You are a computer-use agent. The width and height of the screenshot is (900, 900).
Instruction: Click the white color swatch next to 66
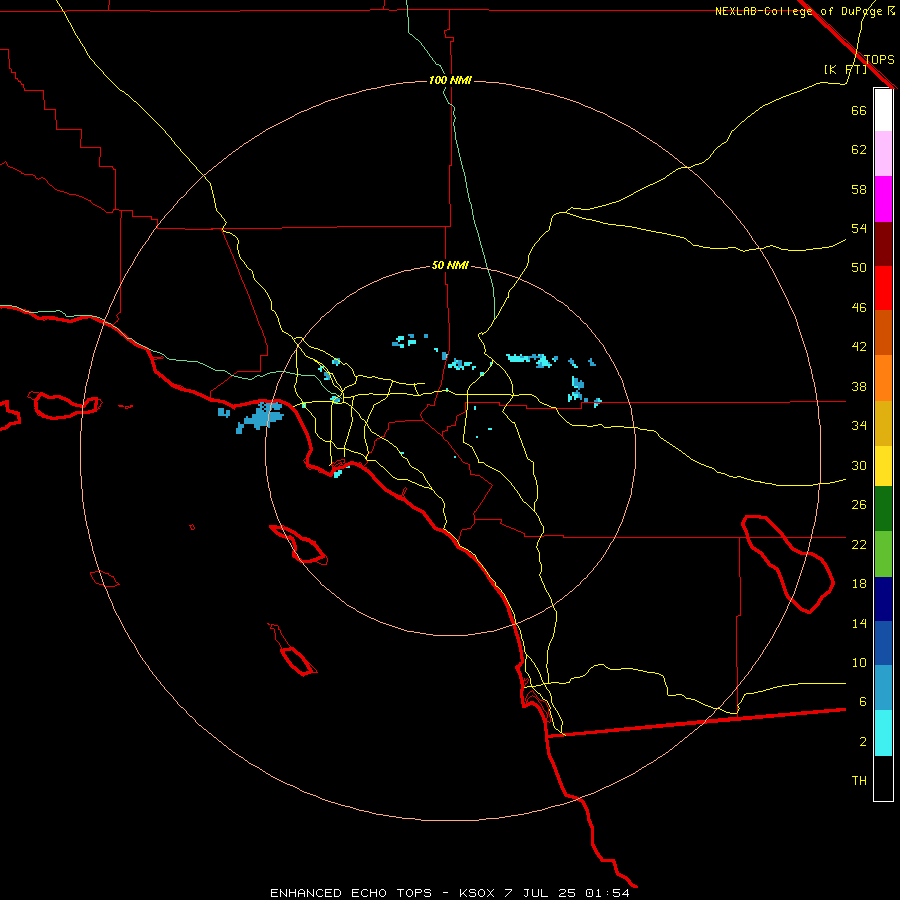pyautogui.click(x=883, y=110)
